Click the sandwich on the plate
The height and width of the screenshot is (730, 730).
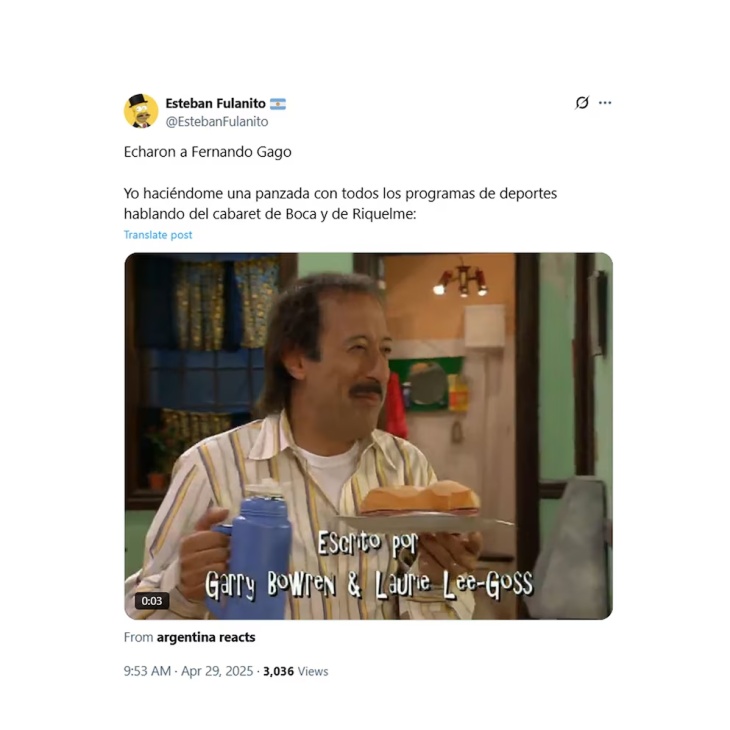(419, 499)
